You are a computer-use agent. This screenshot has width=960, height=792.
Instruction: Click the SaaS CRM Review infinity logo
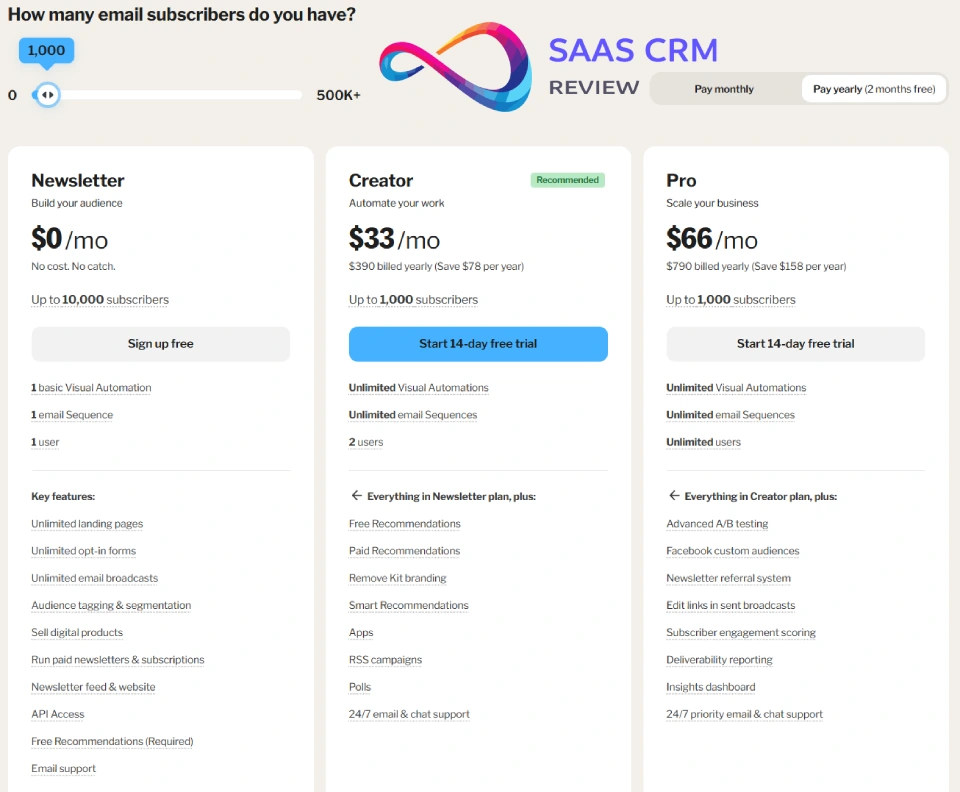pos(455,66)
